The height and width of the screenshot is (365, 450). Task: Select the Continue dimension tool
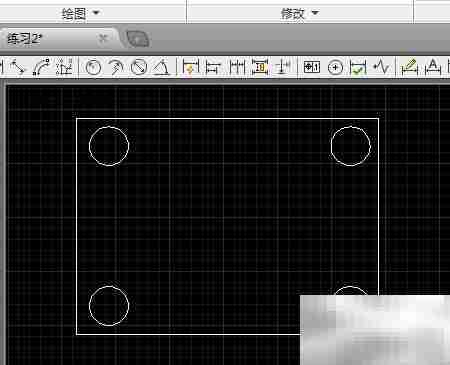point(237,67)
